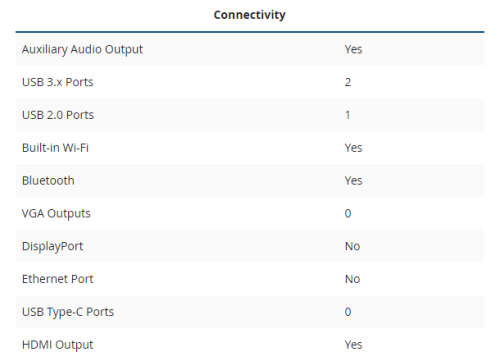500x361 pixels.
Task: Select the USB 2.0 Ports label
Action: coord(58,115)
